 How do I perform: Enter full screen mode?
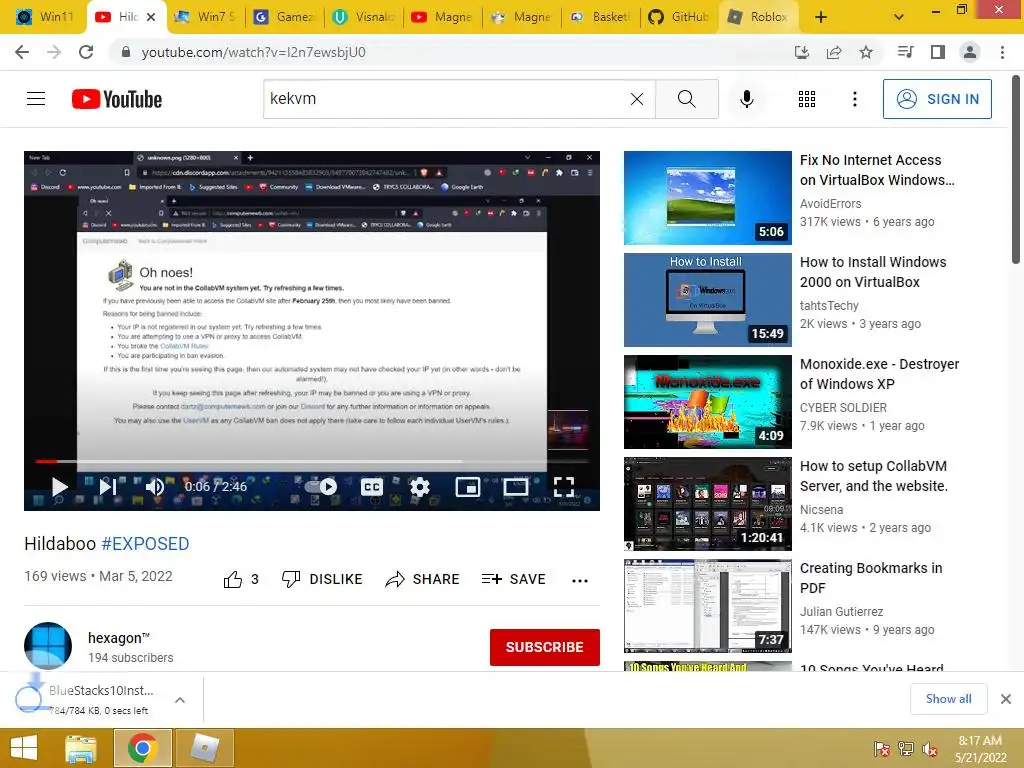[x=564, y=487]
